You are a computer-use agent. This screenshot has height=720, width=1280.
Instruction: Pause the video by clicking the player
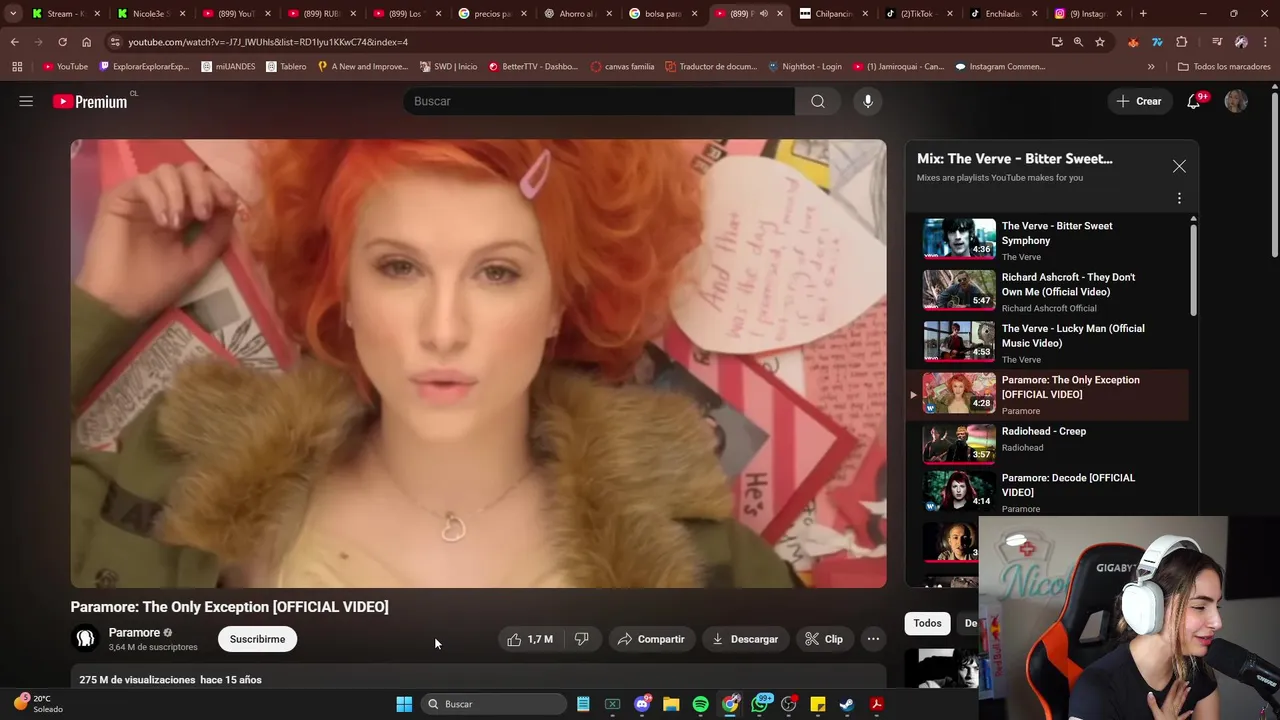point(478,363)
